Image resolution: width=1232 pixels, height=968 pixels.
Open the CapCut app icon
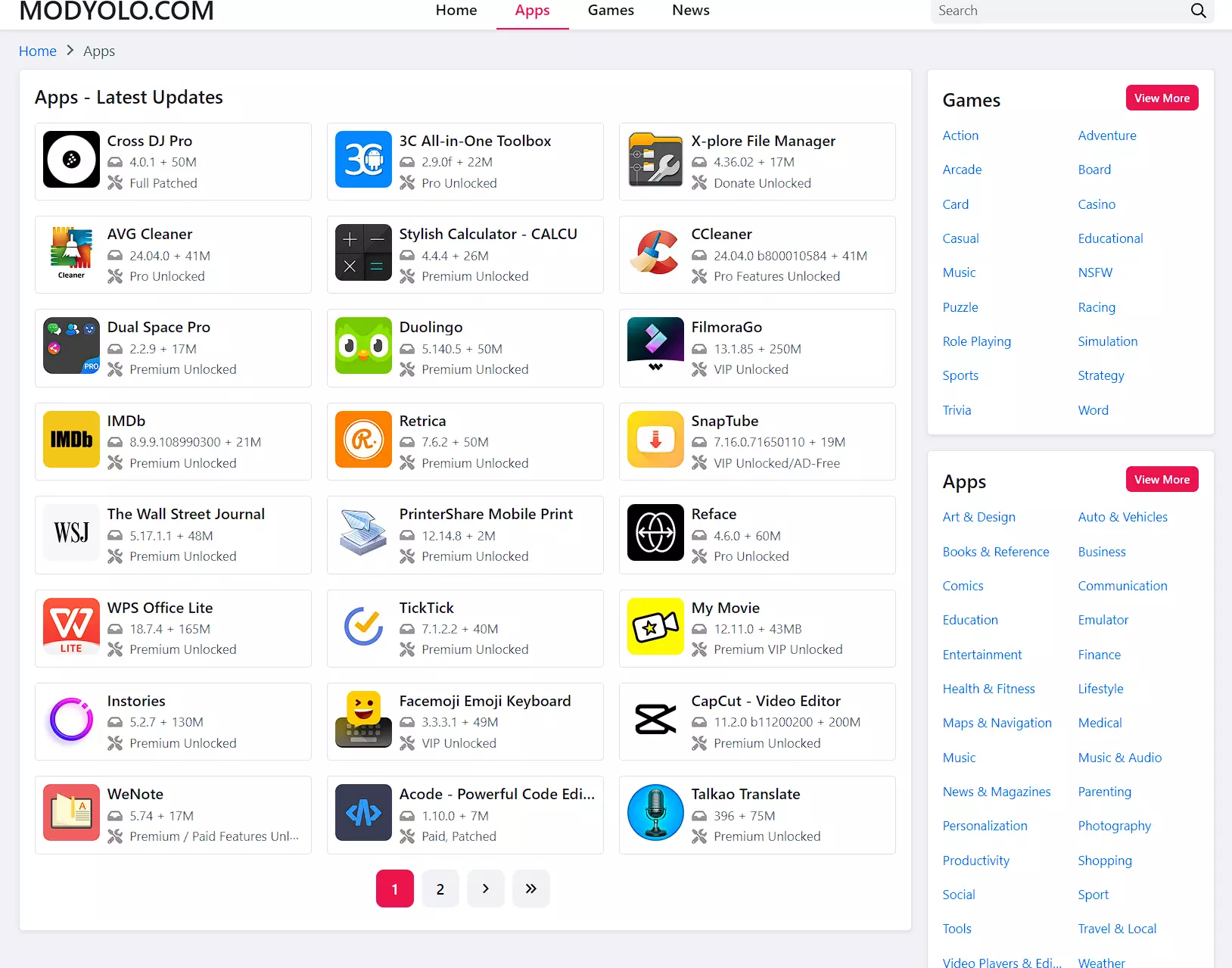[x=655, y=719]
